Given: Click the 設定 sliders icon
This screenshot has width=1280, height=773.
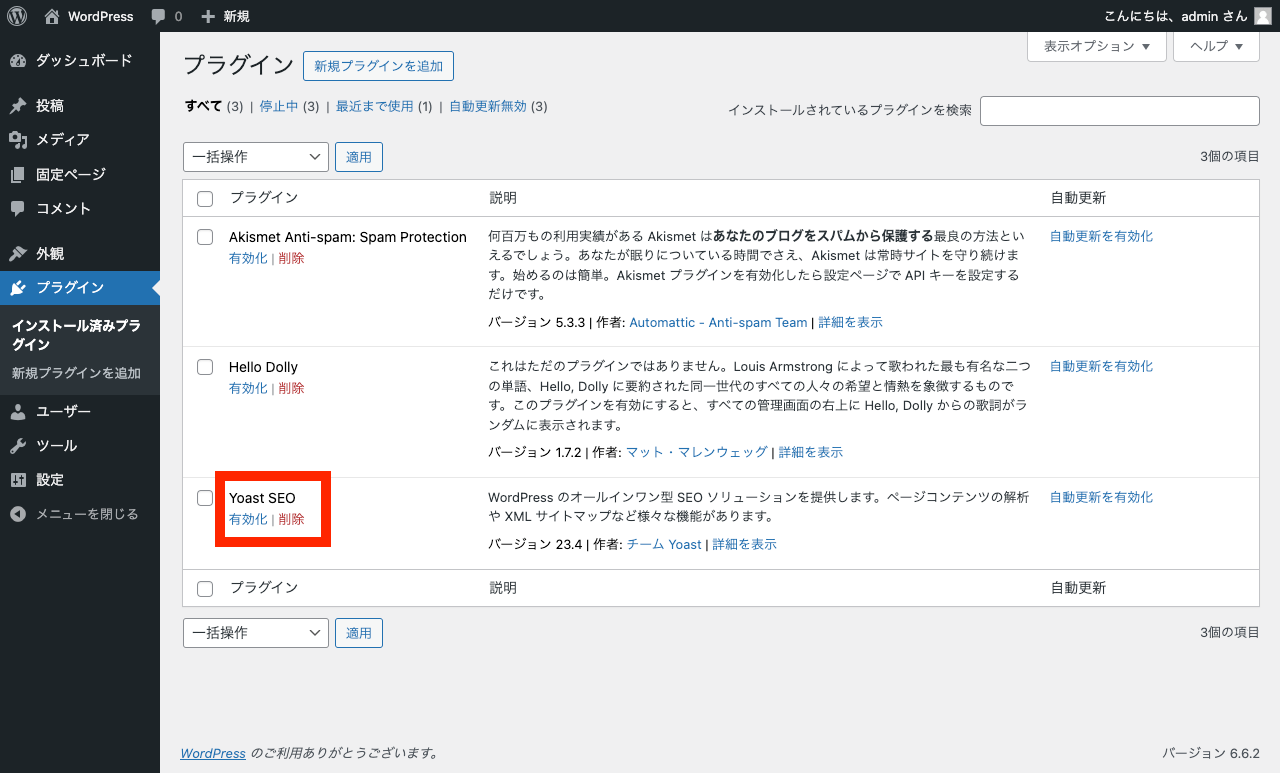Looking at the screenshot, I should 18,480.
